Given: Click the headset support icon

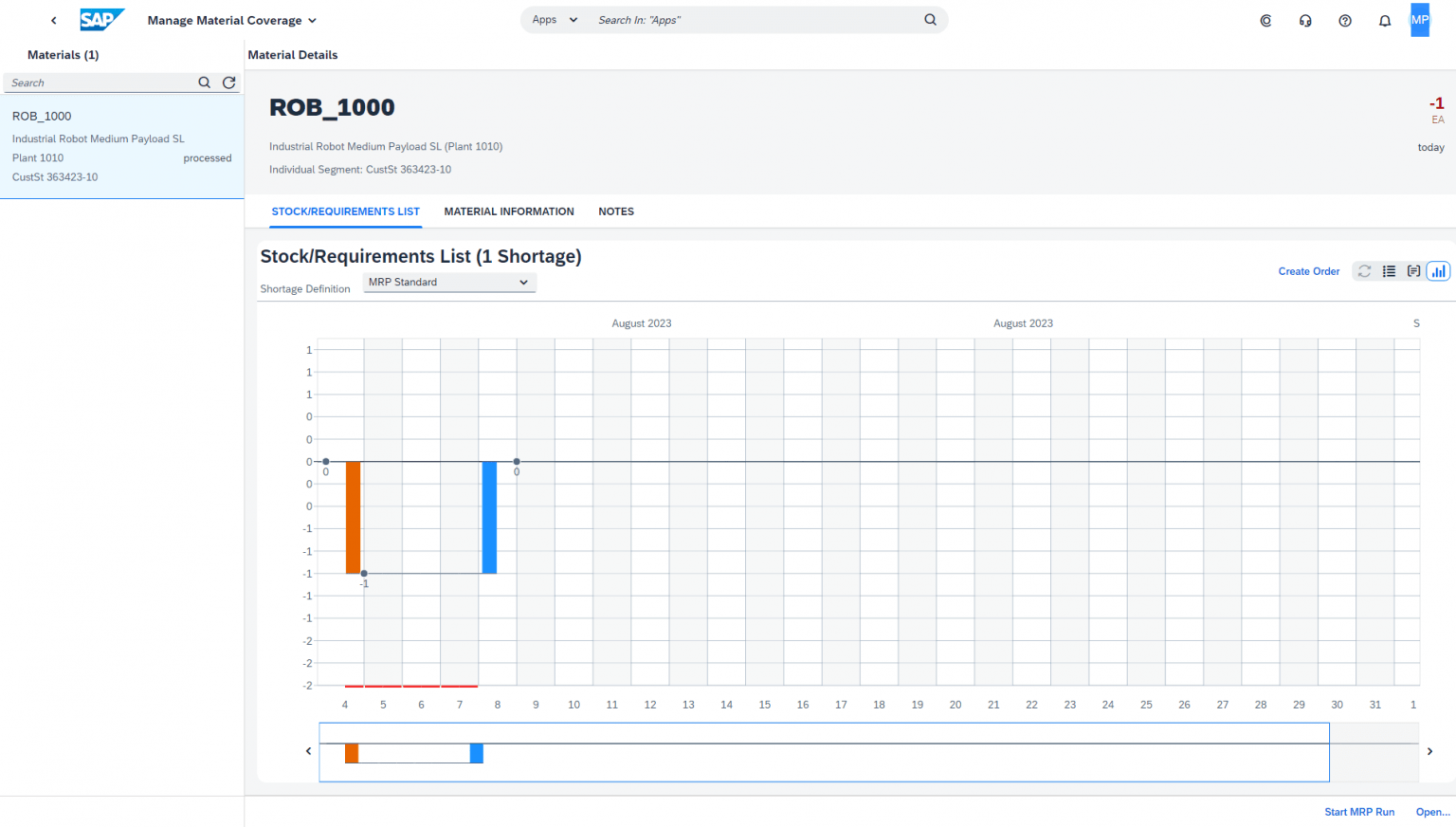Looking at the screenshot, I should point(1305,20).
